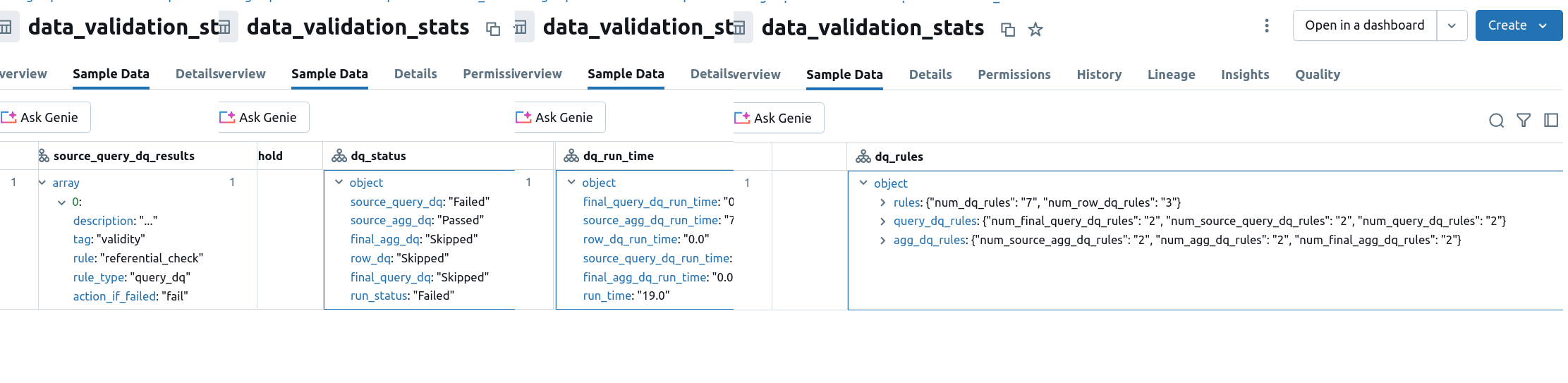Toggle the columns side panel icon
The image size is (1568, 383).
[x=1551, y=120]
